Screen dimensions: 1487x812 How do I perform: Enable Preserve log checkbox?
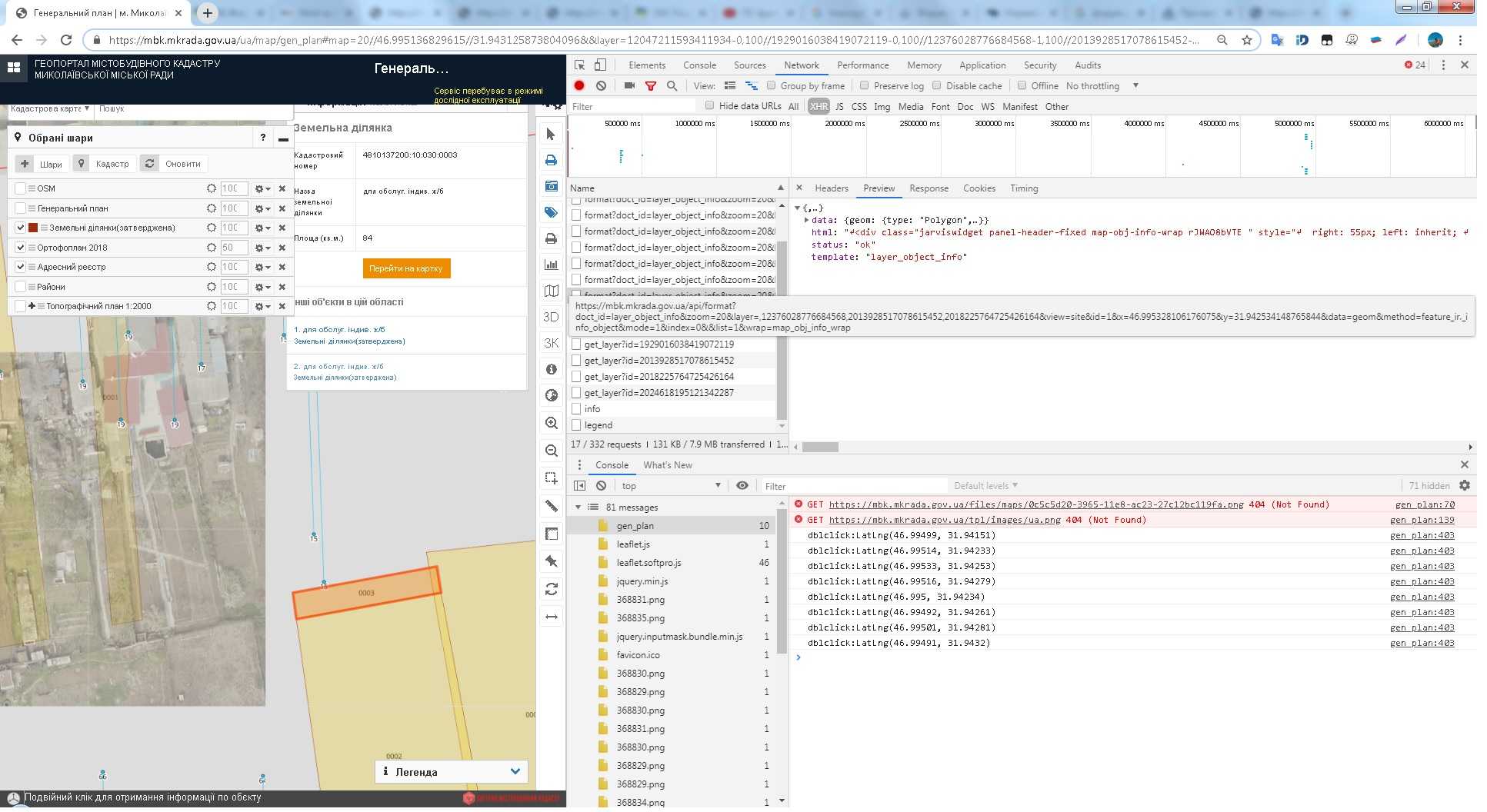(x=864, y=86)
